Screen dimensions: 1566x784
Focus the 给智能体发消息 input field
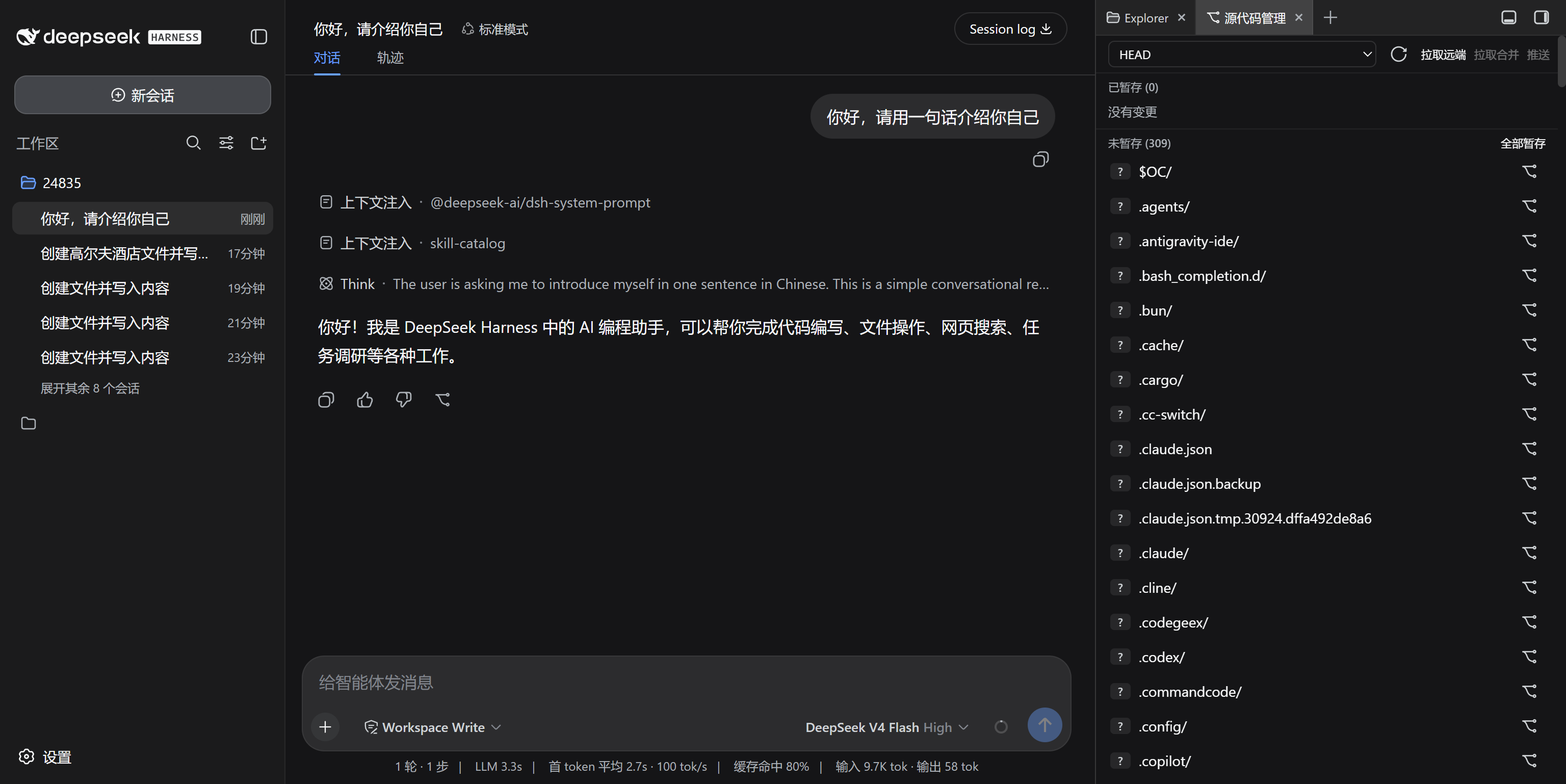pyautogui.click(x=686, y=682)
